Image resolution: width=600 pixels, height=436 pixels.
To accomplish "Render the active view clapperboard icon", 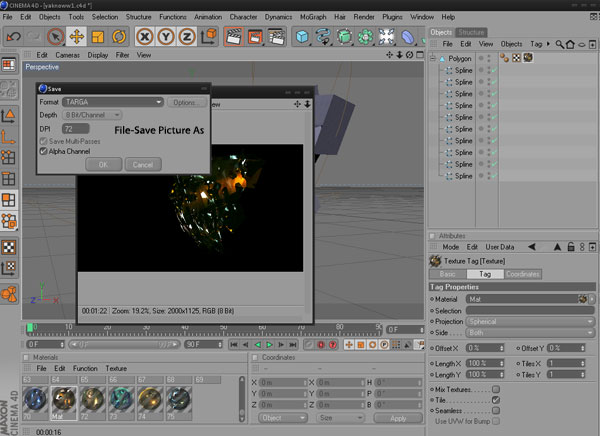I will 233,37.
